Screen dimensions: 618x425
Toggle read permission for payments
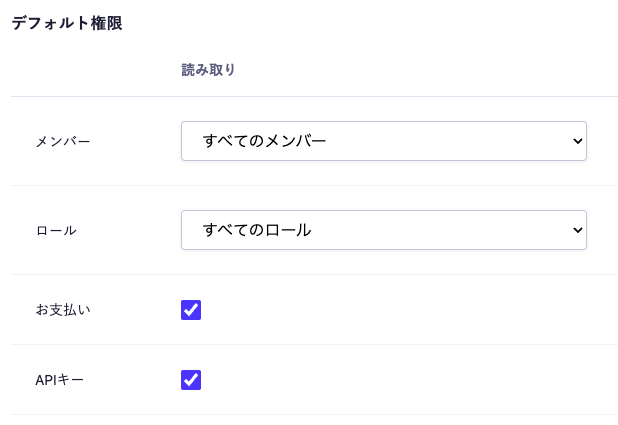pyautogui.click(x=191, y=310)
